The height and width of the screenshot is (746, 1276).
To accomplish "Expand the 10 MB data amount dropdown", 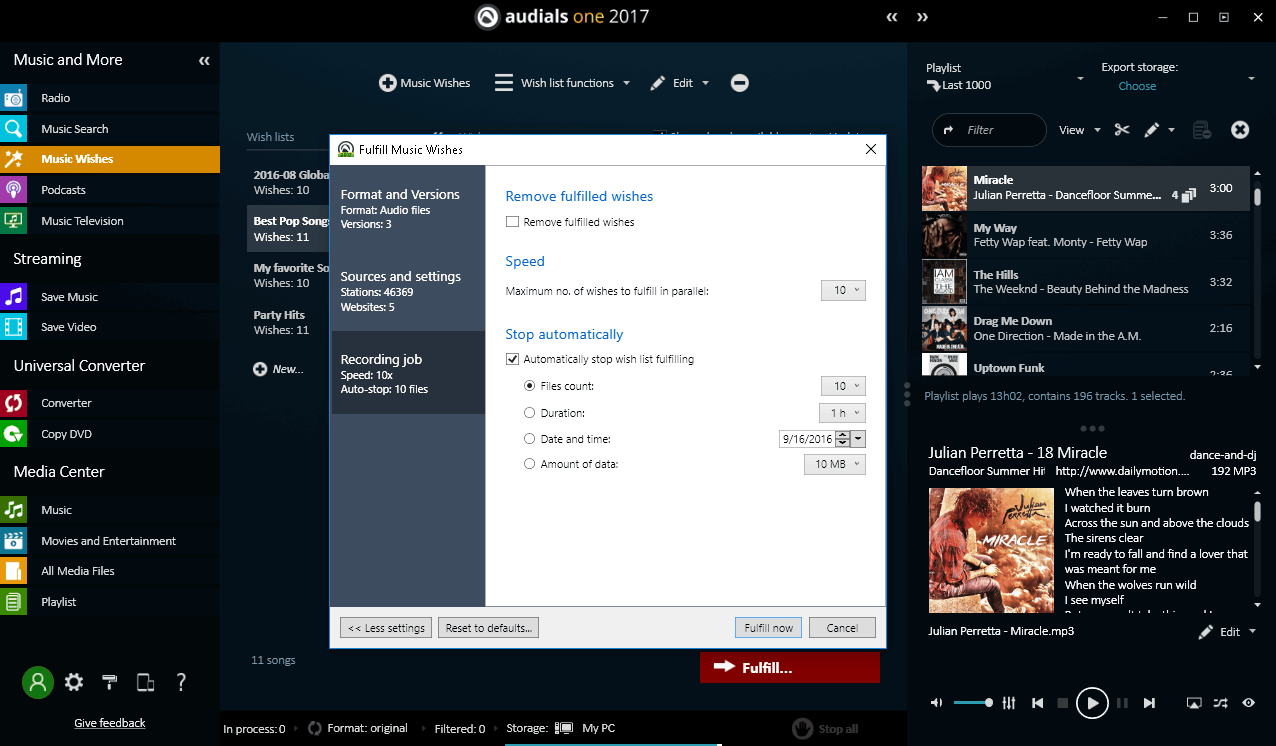I will (834, 464).
